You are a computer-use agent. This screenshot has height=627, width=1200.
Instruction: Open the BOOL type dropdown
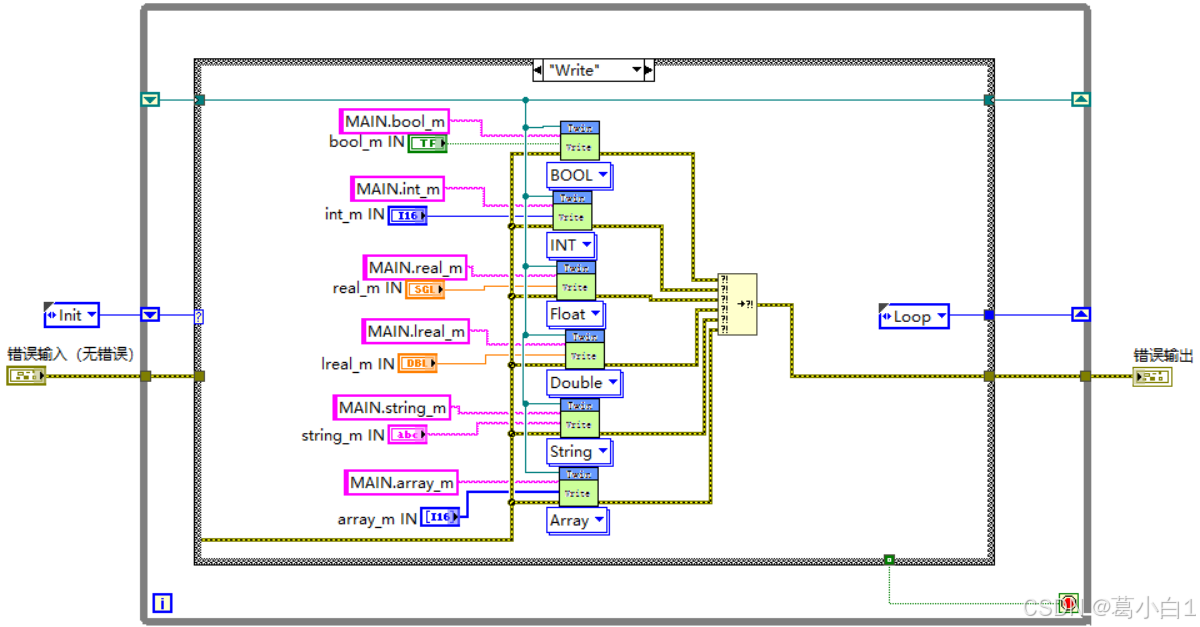pyautogui.click(x=577, y=174)
